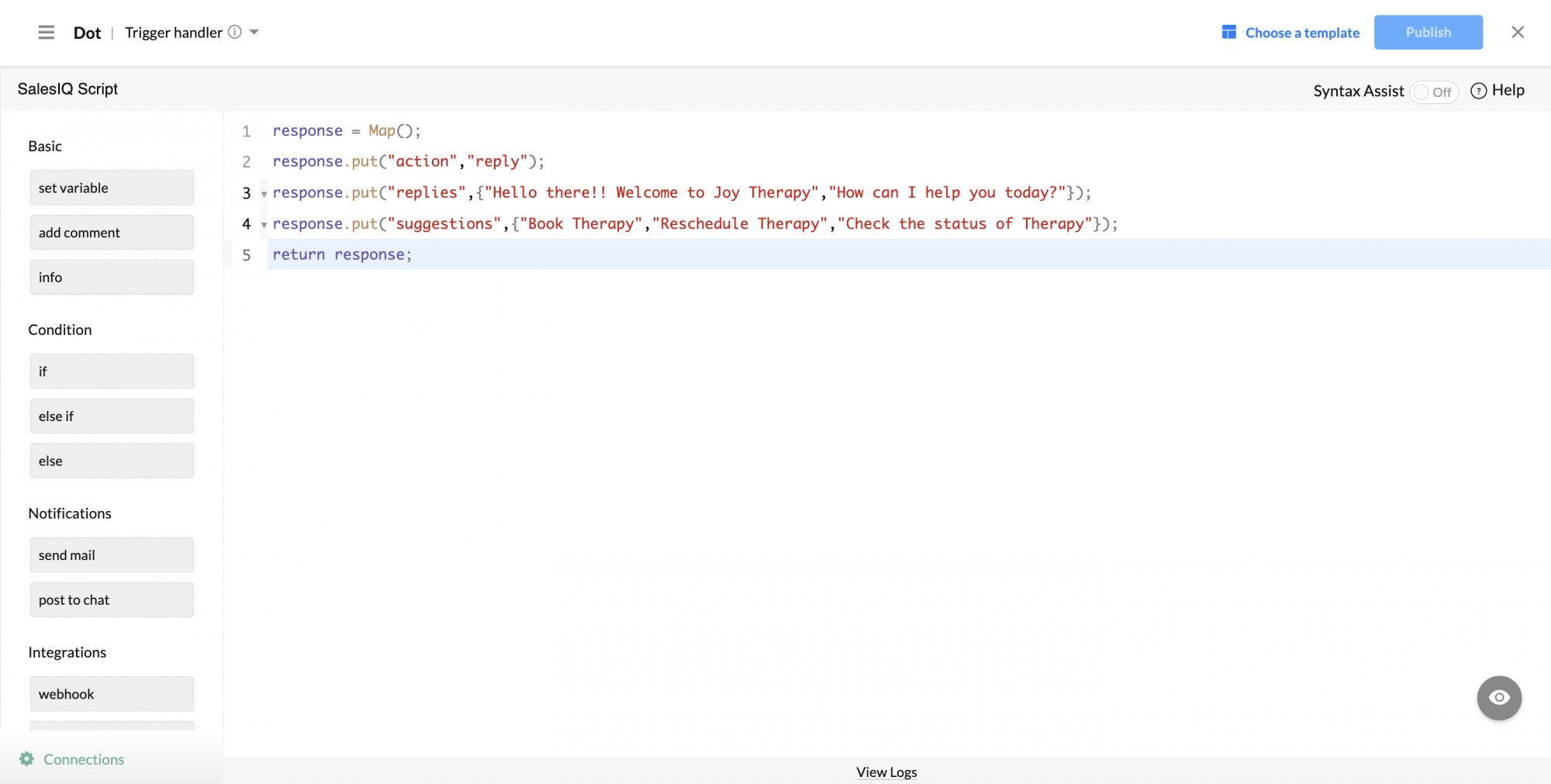The height and width of the screenshot is (784, 1551).
Task: Open the Choose a template link
Action: [x=1302, y=33]
